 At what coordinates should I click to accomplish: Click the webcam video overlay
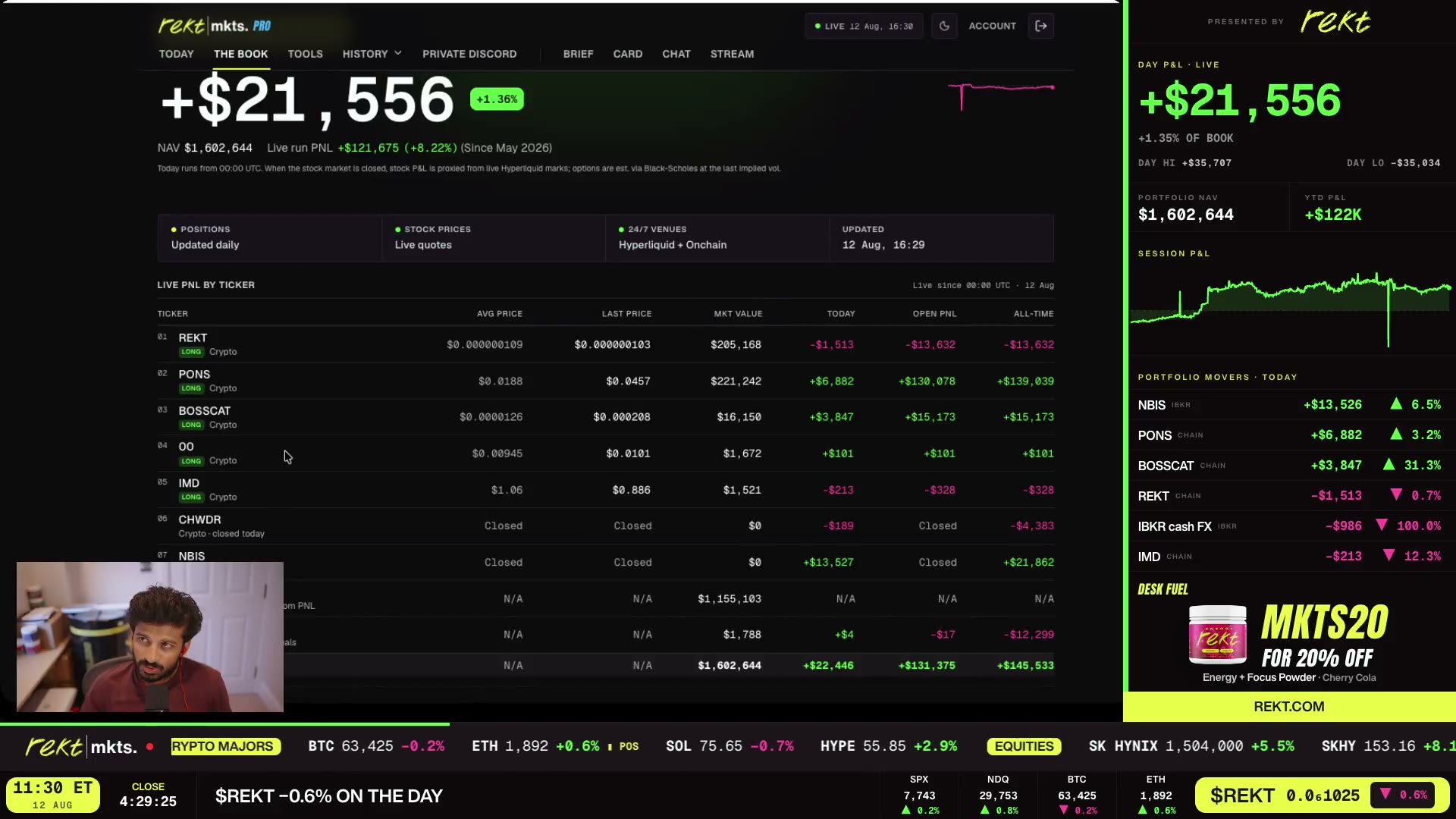pyautogui.click(x=150, y=637)
